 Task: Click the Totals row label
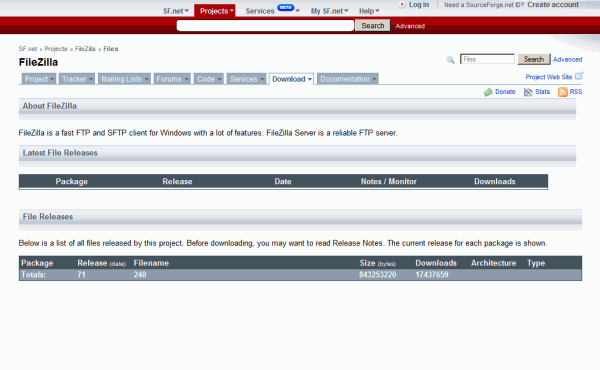click(33, 275)
